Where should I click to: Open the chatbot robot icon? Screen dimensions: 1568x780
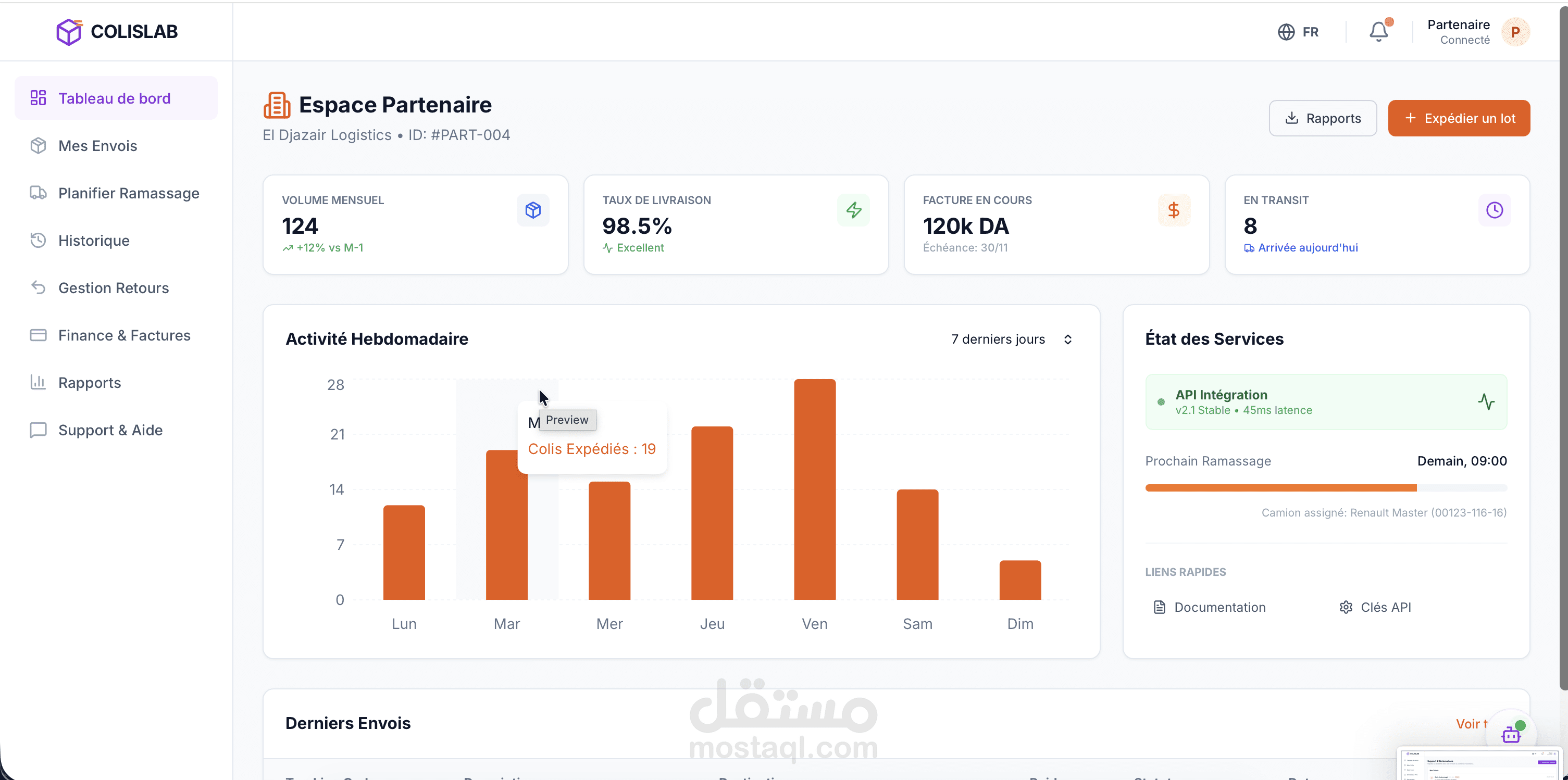point(1511,734)
